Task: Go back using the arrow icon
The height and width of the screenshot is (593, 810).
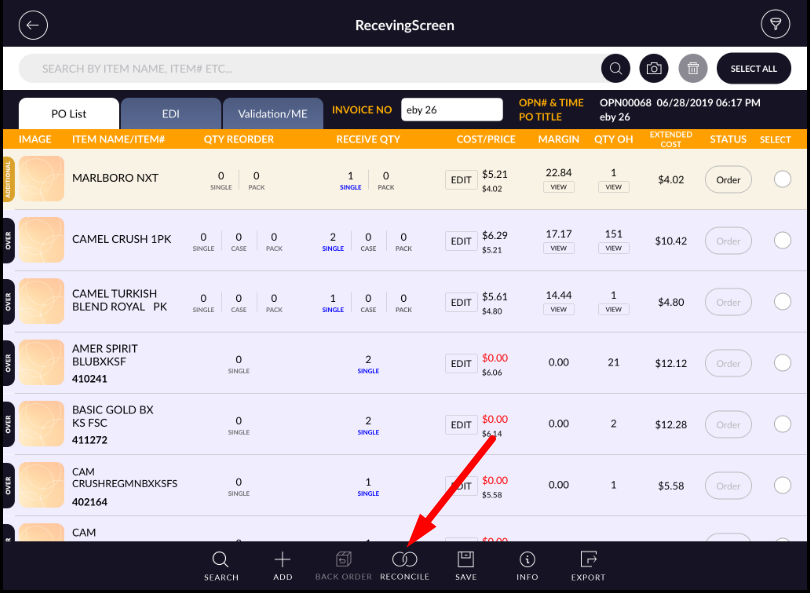Action: point(34,25)
